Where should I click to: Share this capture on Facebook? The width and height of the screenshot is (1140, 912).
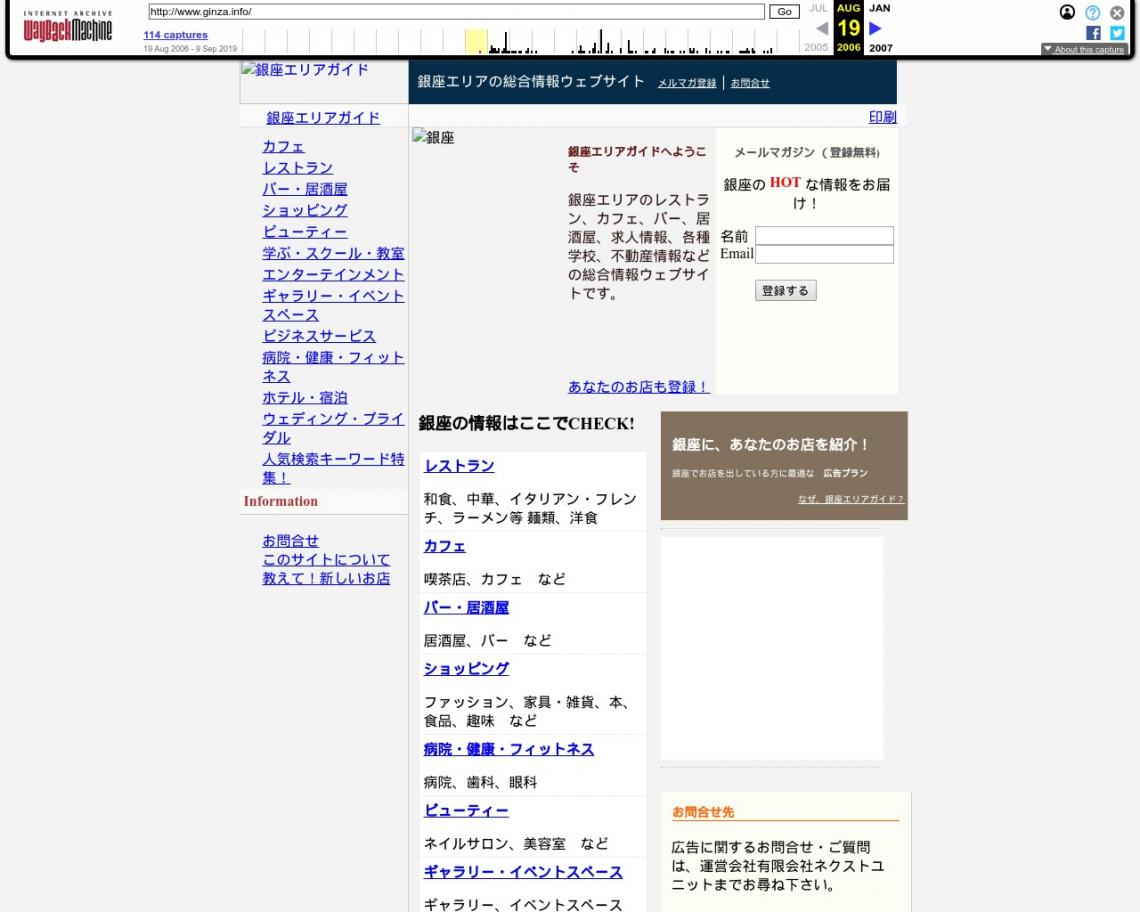[x=1093, y=33]
